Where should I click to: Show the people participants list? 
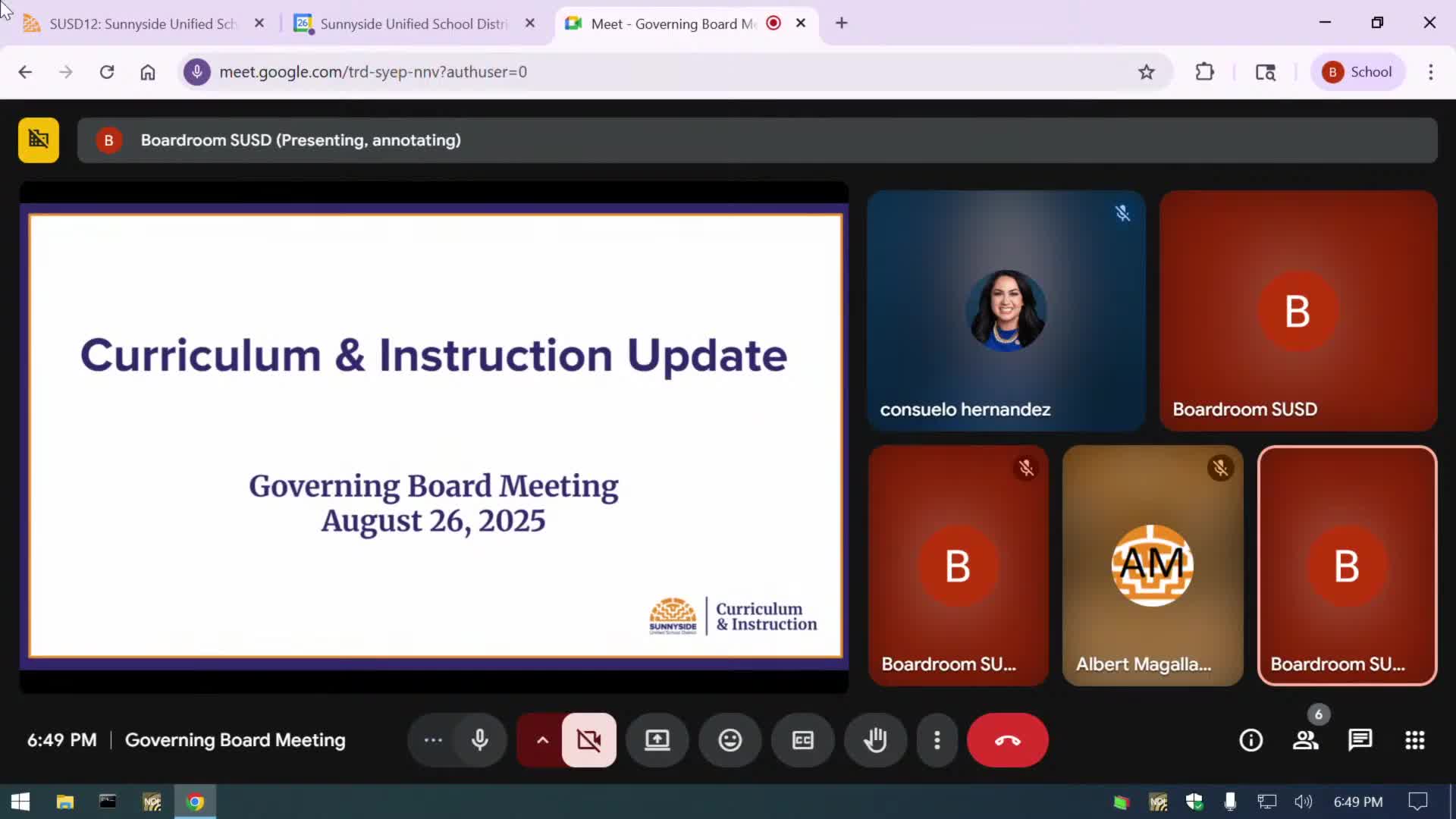(1305, 740)
